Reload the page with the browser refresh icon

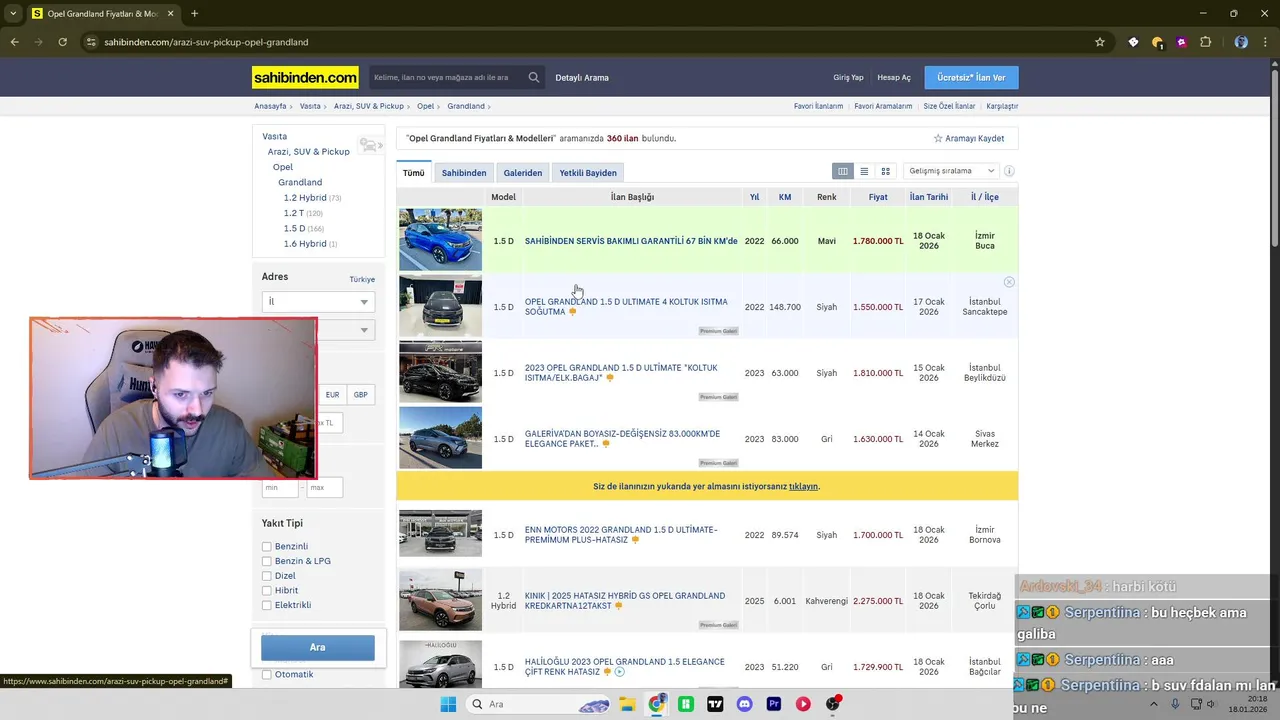tap(62, 42)
